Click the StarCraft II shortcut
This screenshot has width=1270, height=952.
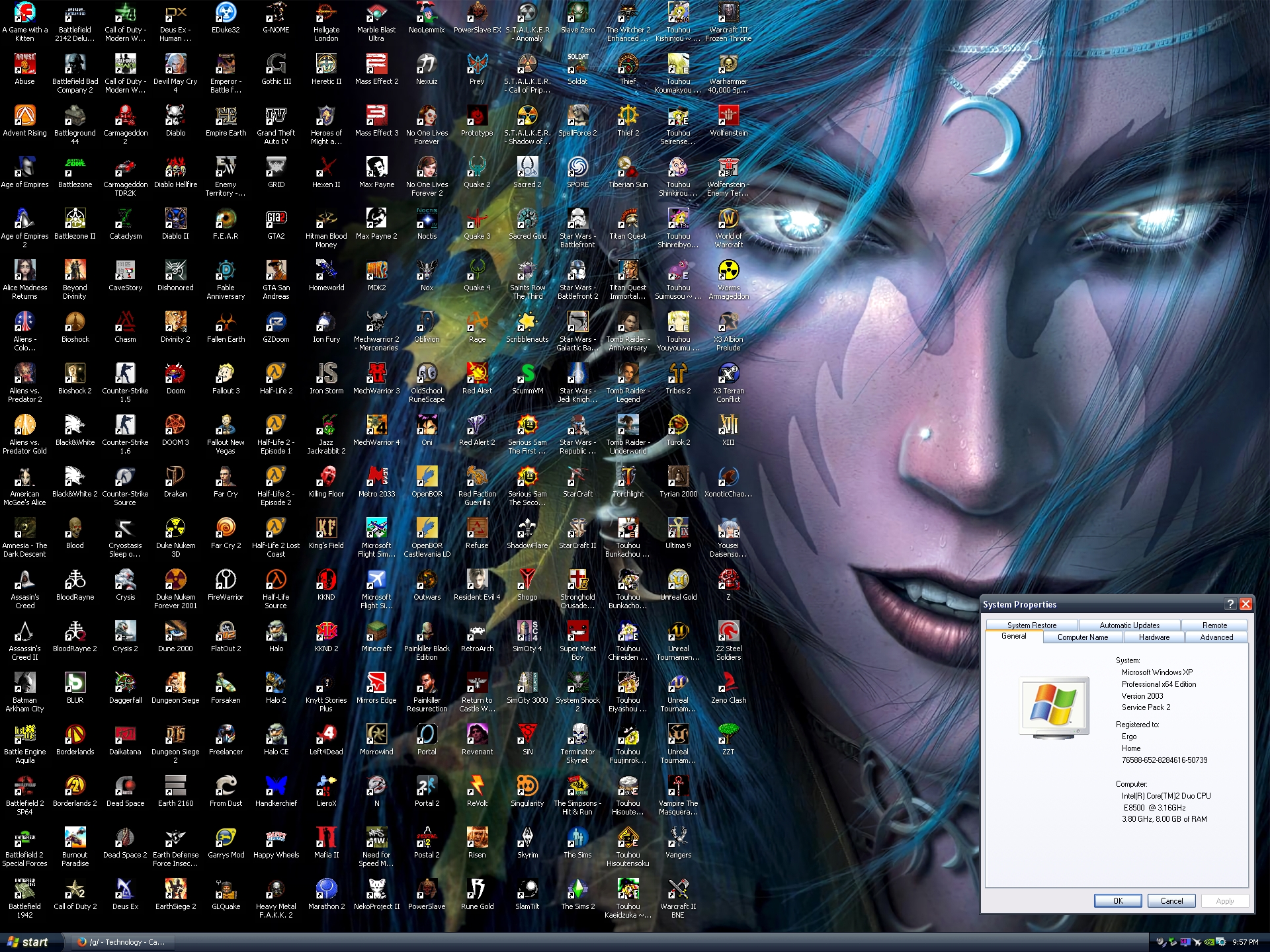tap(577, 529)
